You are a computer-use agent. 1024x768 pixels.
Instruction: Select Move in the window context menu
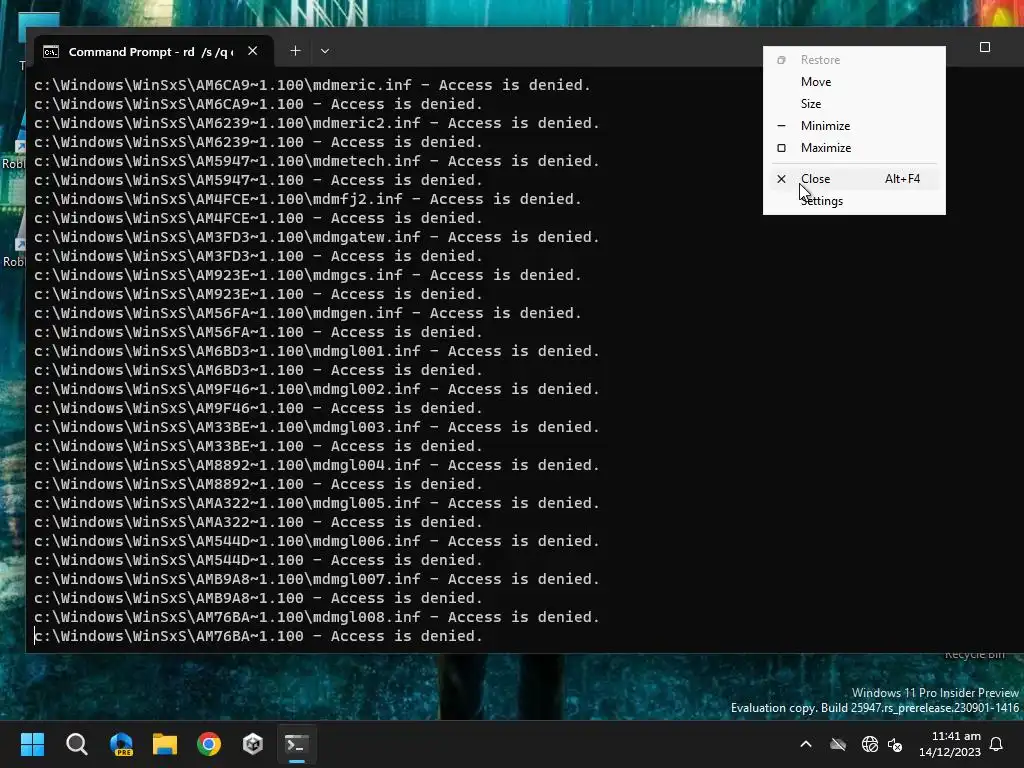click(x=854, y=82)
